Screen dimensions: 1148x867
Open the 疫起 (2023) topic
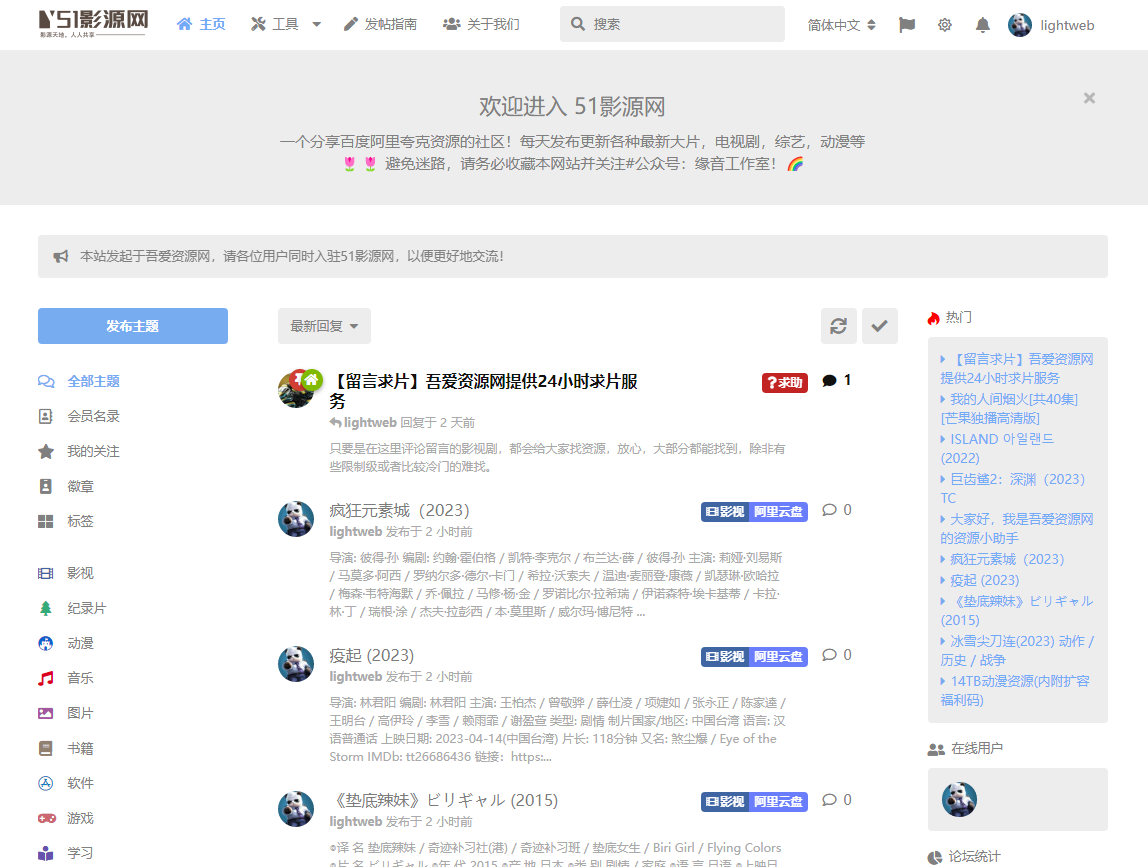point(371,655)
